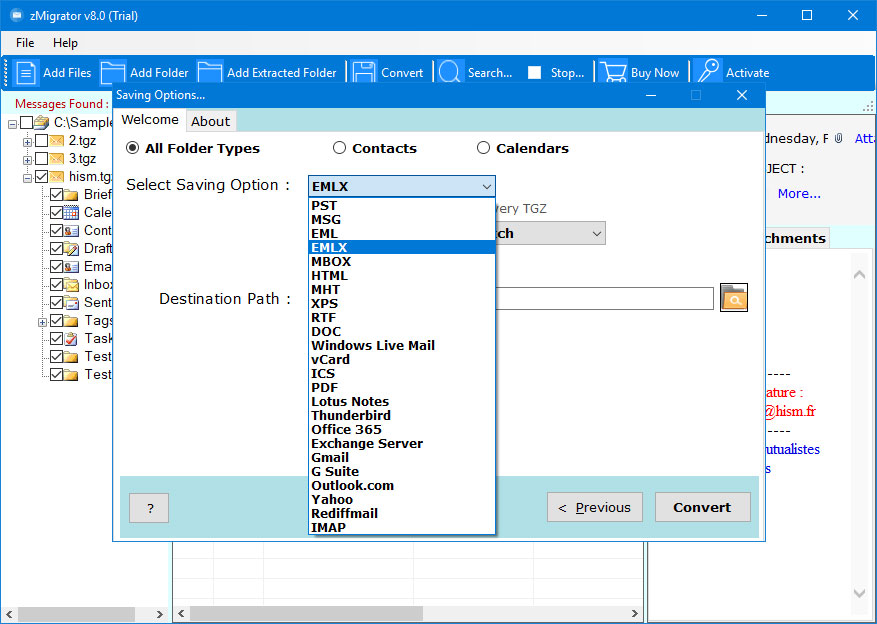Image resolution: width=877 pixels, height=624 pixels.
Task: Collapse the Select Saving Option combo box
Action: [402, 186]
